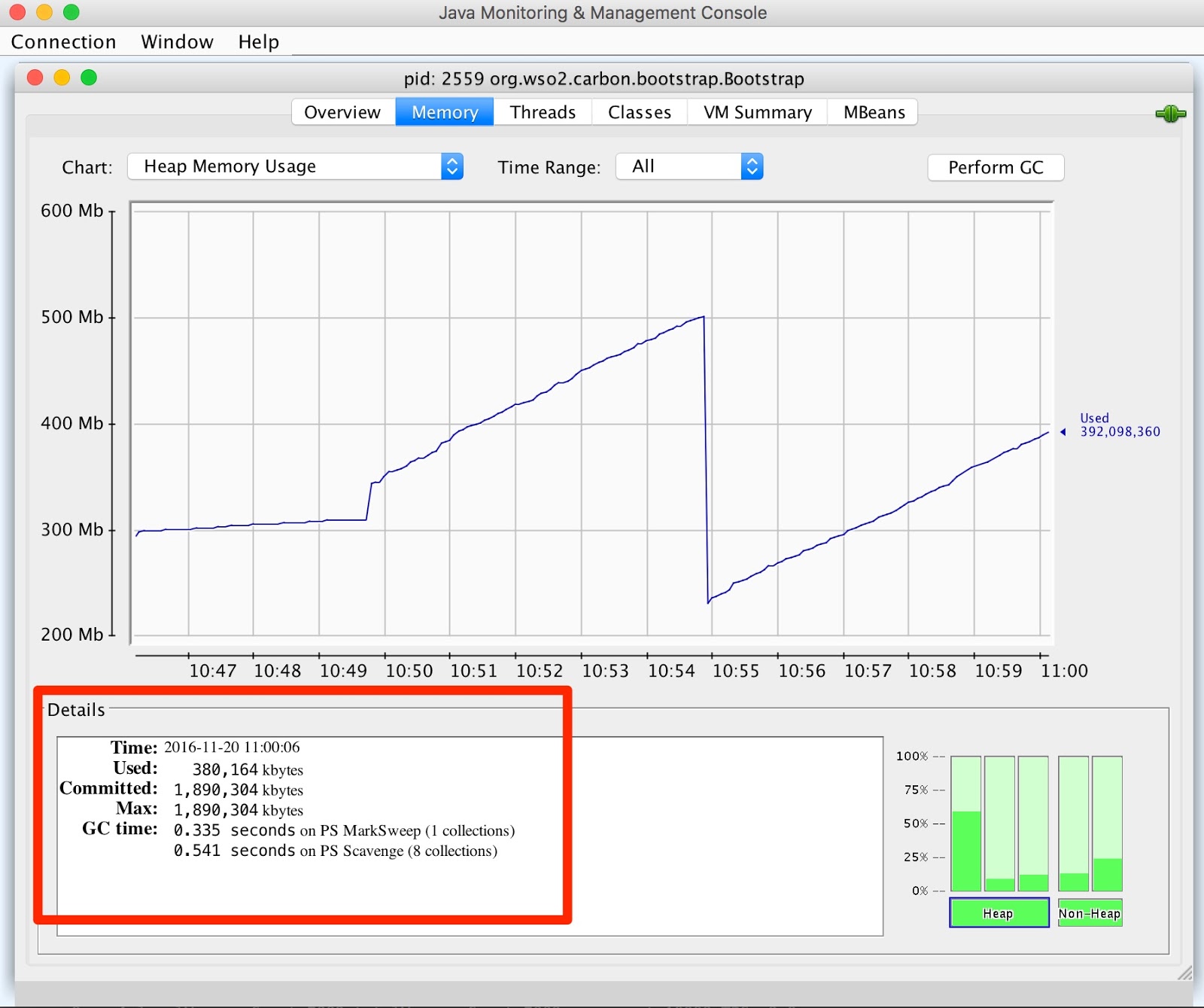This screenshot has height=1008, width=1204.
Task: Open the Connection menu
Action: [x=63, y=41]
